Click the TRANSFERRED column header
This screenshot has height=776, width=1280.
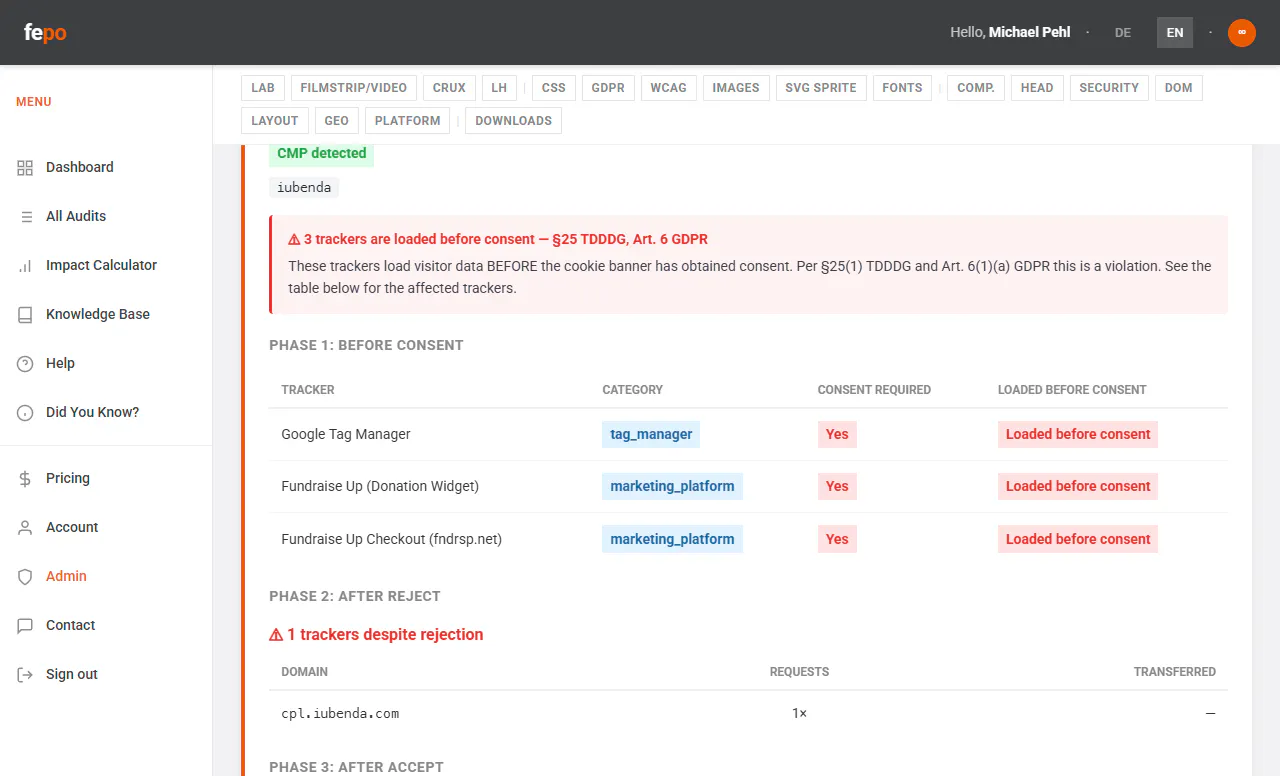click(x=1175, y=672)
